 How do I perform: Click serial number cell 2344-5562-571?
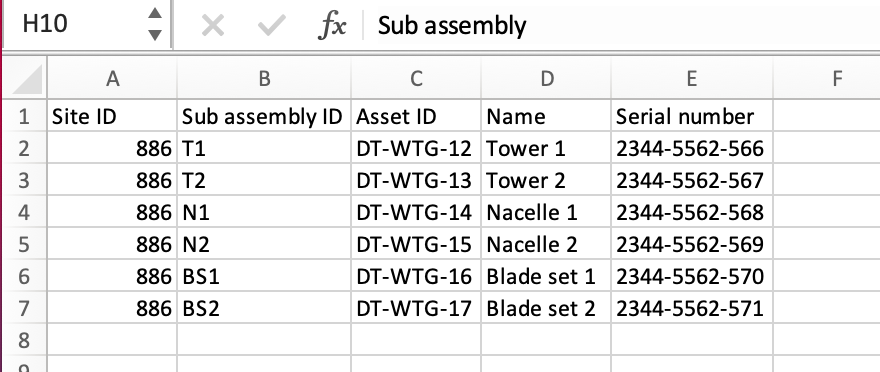click(692, 309)
